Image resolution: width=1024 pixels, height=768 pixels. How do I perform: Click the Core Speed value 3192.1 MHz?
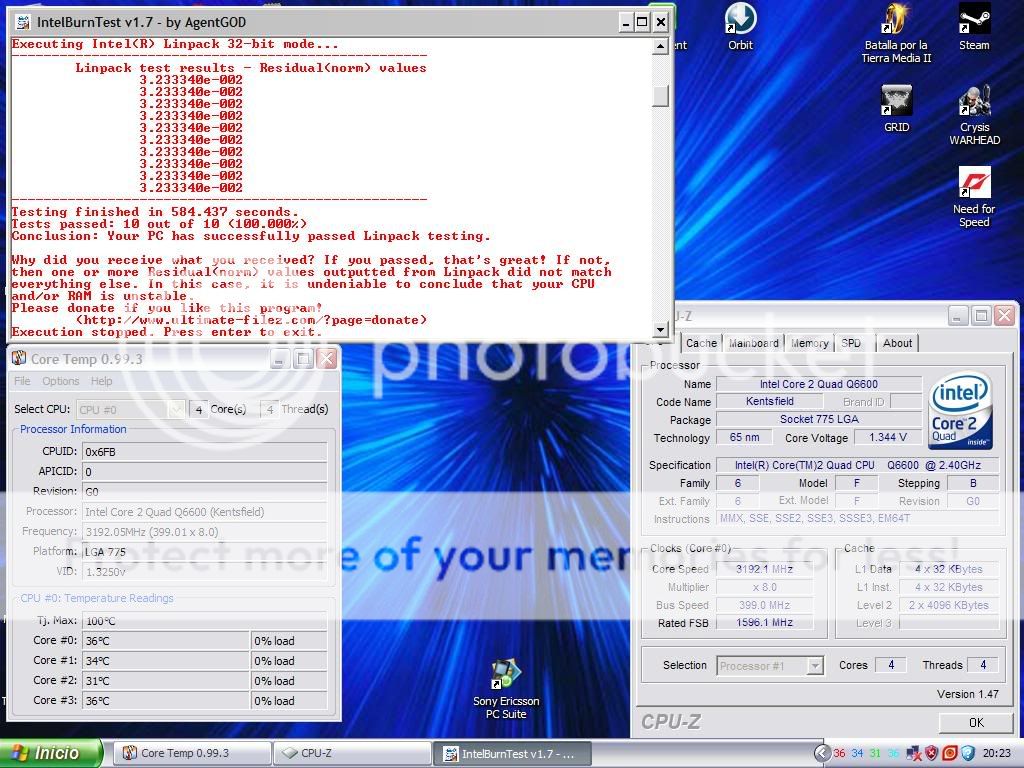765,569
